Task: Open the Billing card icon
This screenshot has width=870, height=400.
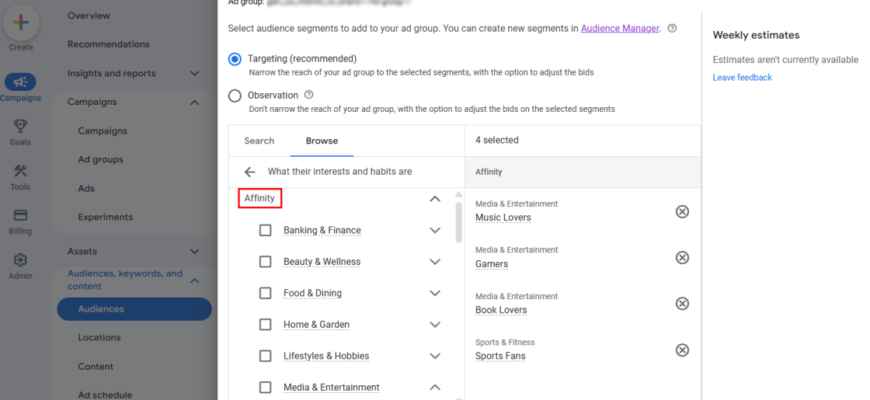Action: coord(21,215)
